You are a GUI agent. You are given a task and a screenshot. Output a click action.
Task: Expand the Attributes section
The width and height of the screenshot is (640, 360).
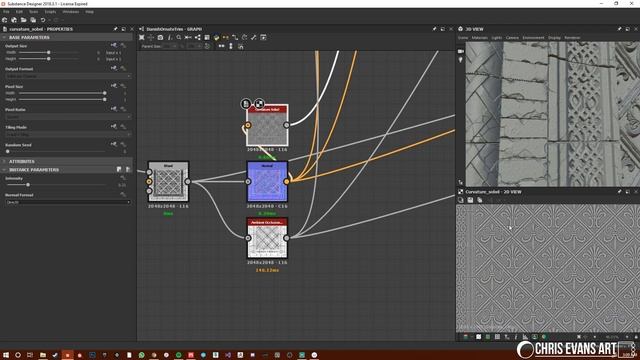pyautogui.click(x=4, y=162)
